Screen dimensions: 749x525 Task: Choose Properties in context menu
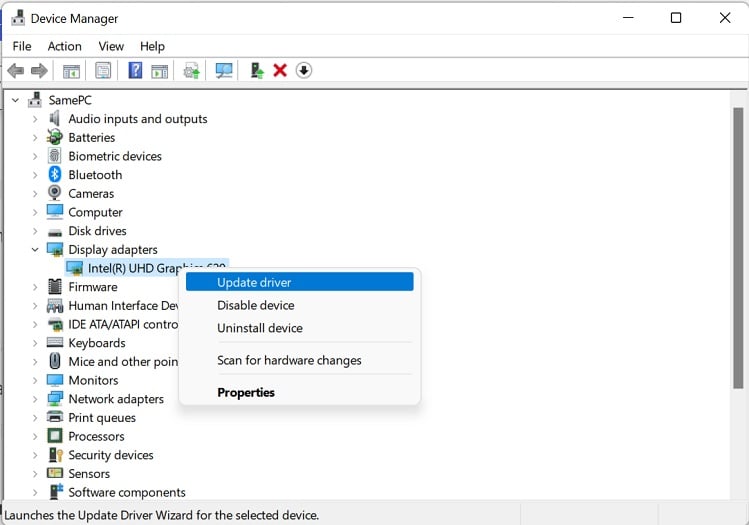pos(300,392)
